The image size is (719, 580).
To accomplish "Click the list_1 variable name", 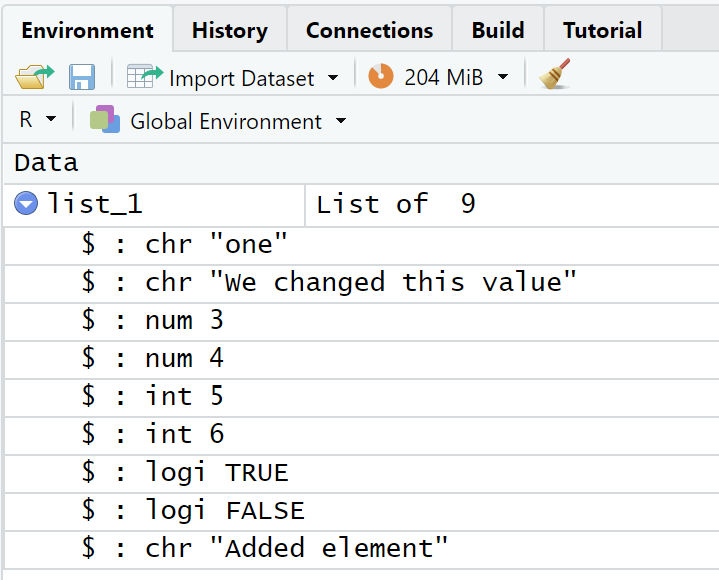I will point(95,205).
